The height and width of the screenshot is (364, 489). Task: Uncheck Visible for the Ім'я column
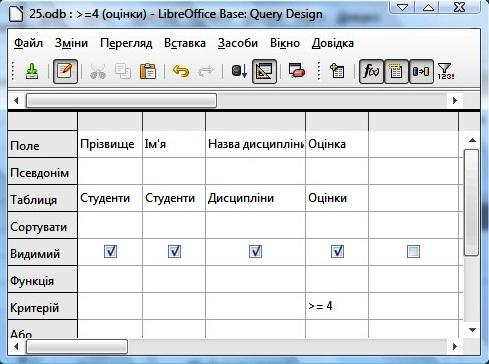(x=174, y=251)
